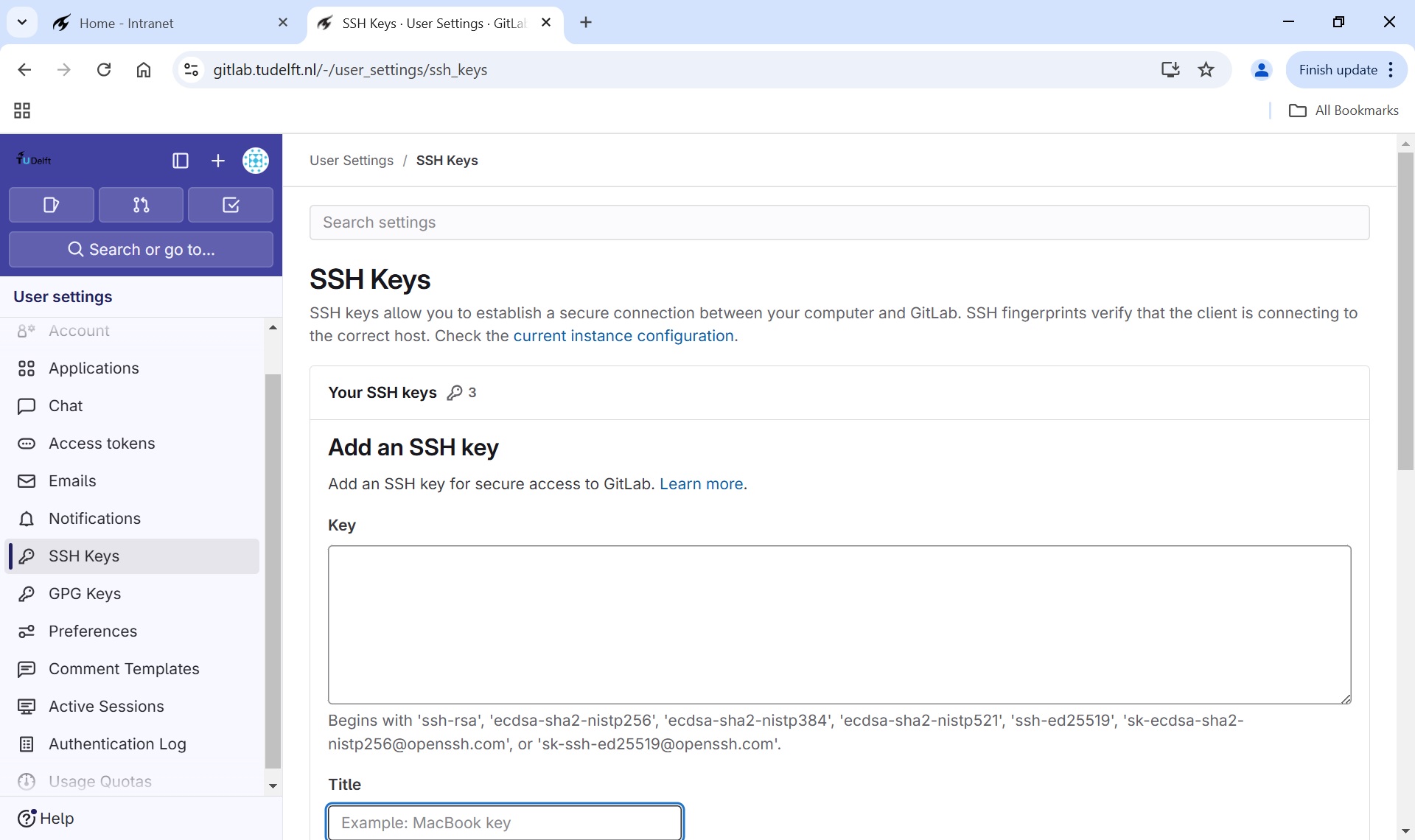Open the apps grid shortcut

(x=22, y=111)
